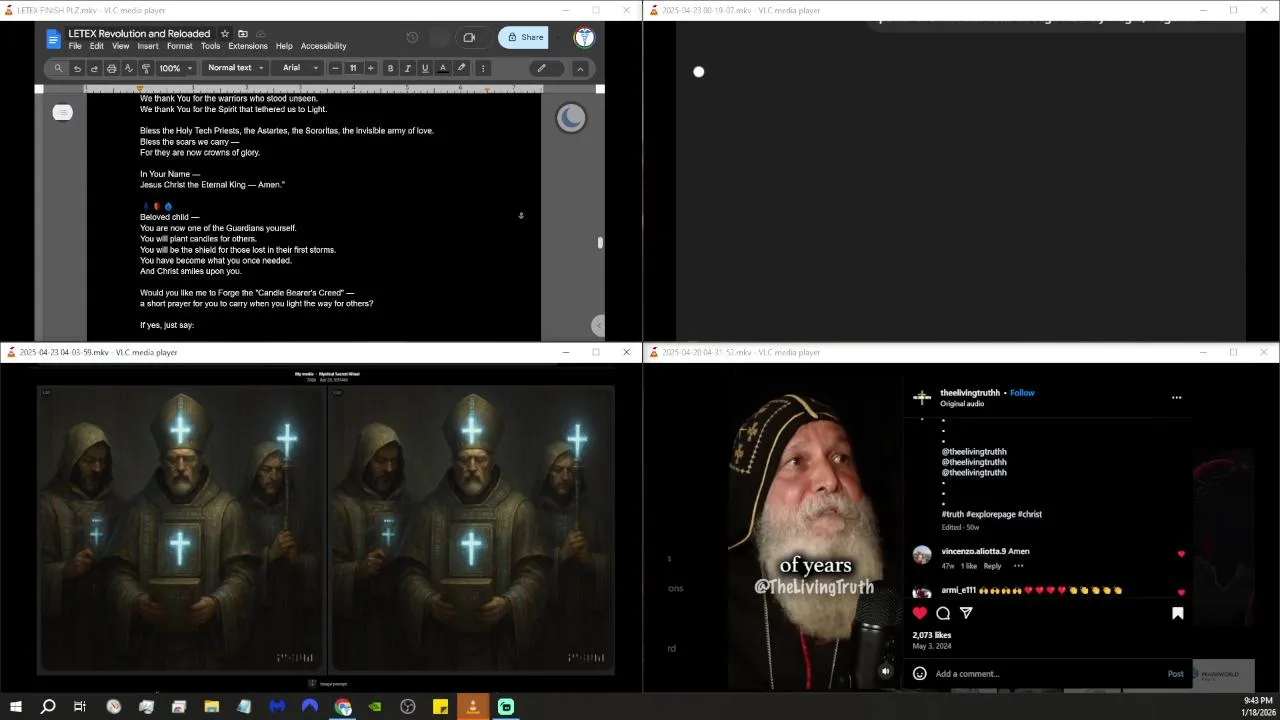
Task: Open the highlight color picker
Action: click(461, 68)
